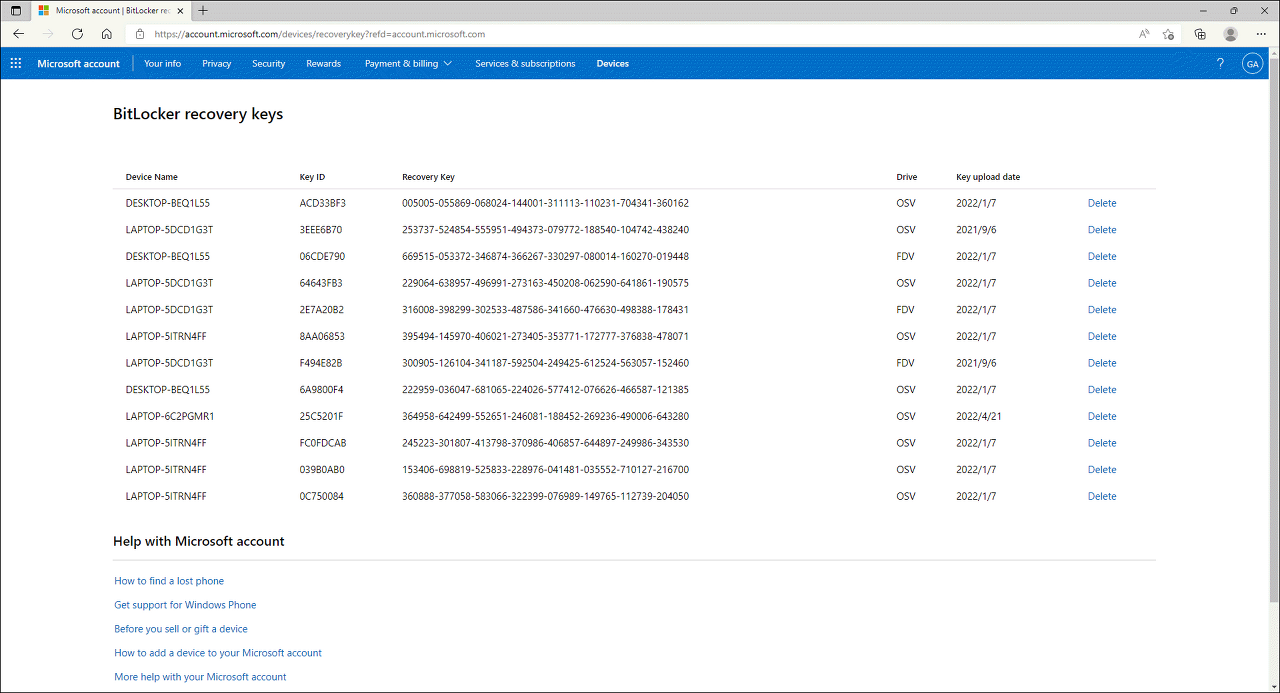
Task: Select the Microsoft account BitLocker tab
Action: [x=111, y=10]
